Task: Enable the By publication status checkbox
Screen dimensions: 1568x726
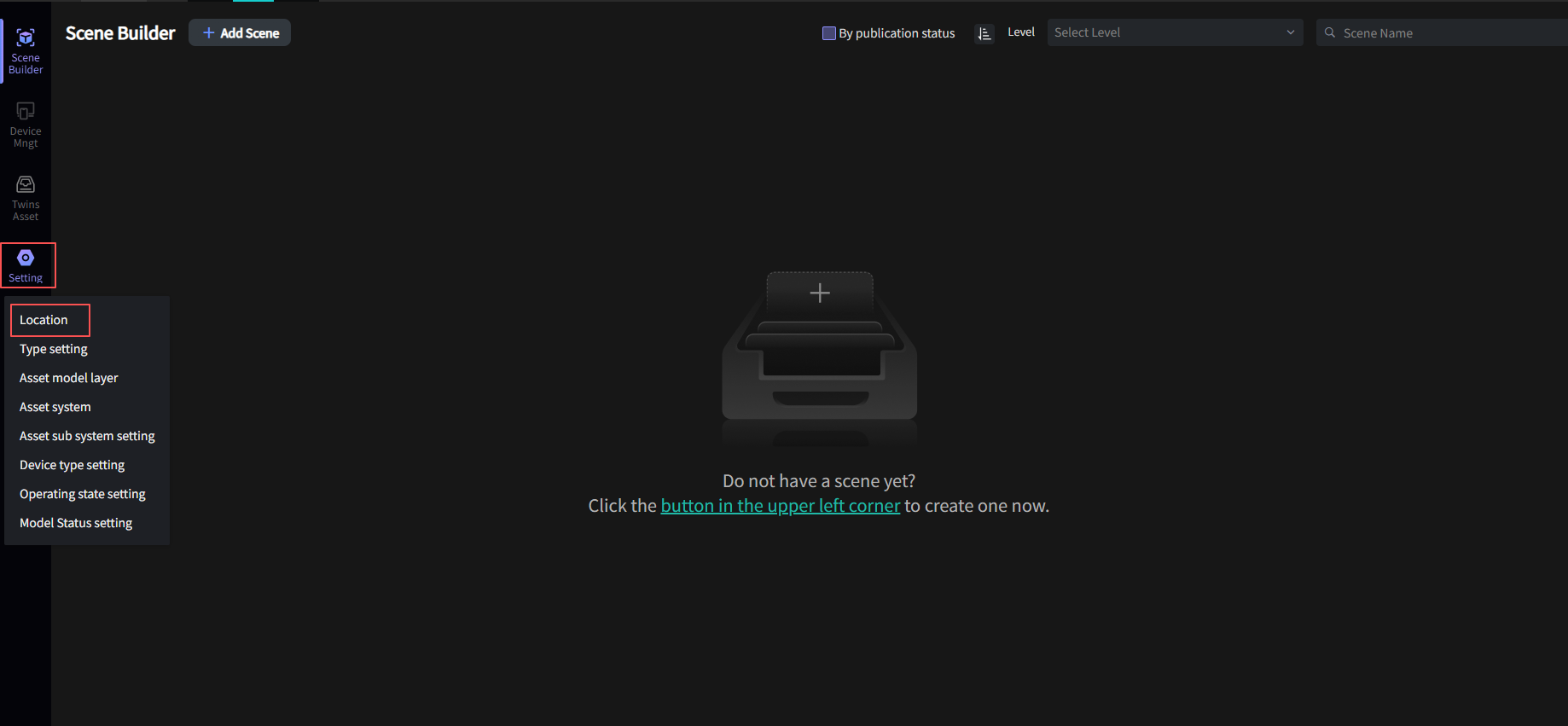Action: [828, 33]
